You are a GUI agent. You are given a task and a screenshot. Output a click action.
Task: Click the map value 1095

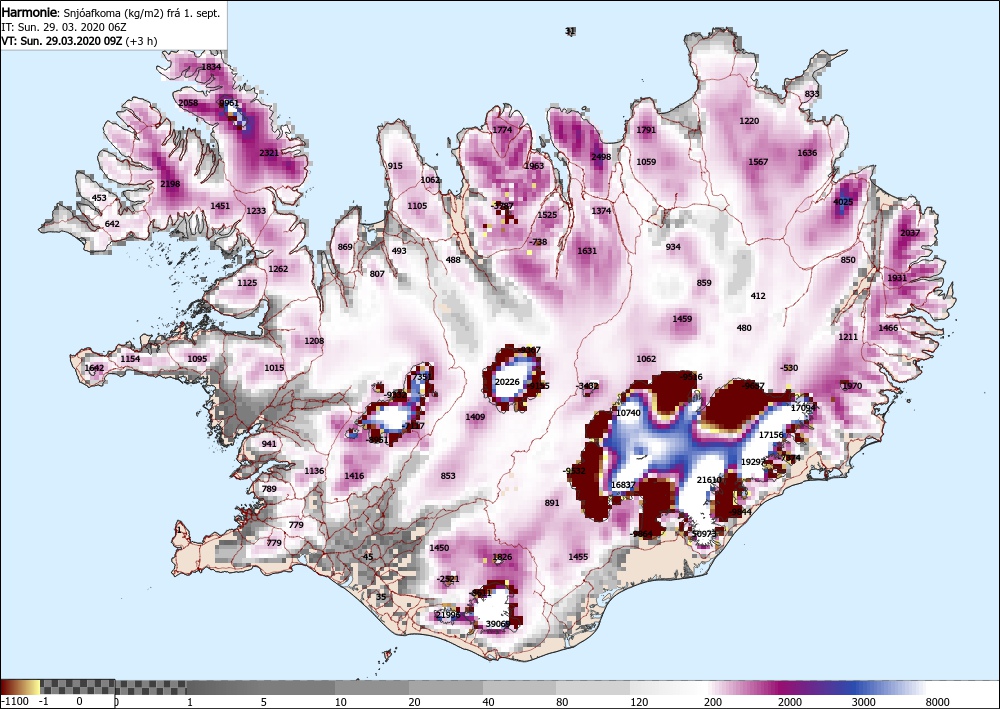tap(197, 359)
